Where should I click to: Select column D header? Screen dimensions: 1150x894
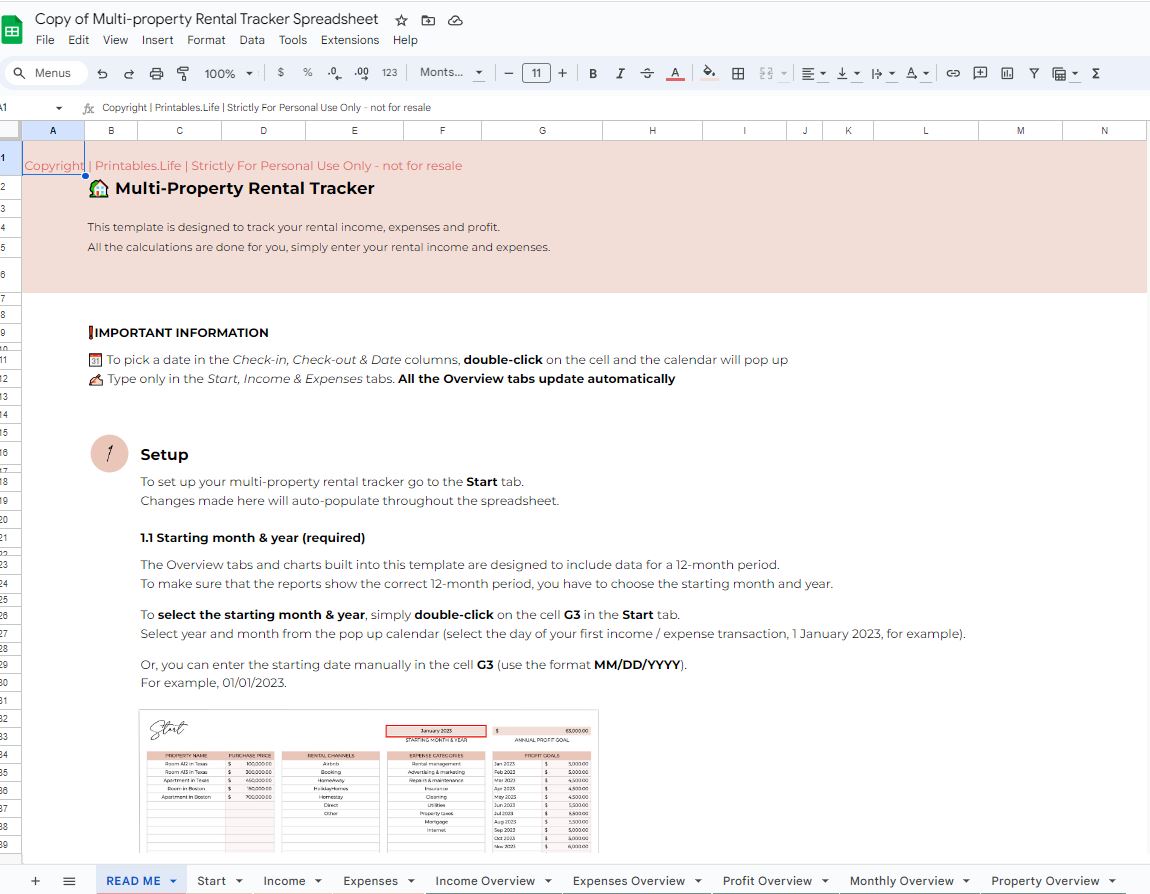(x=263, y=131)
